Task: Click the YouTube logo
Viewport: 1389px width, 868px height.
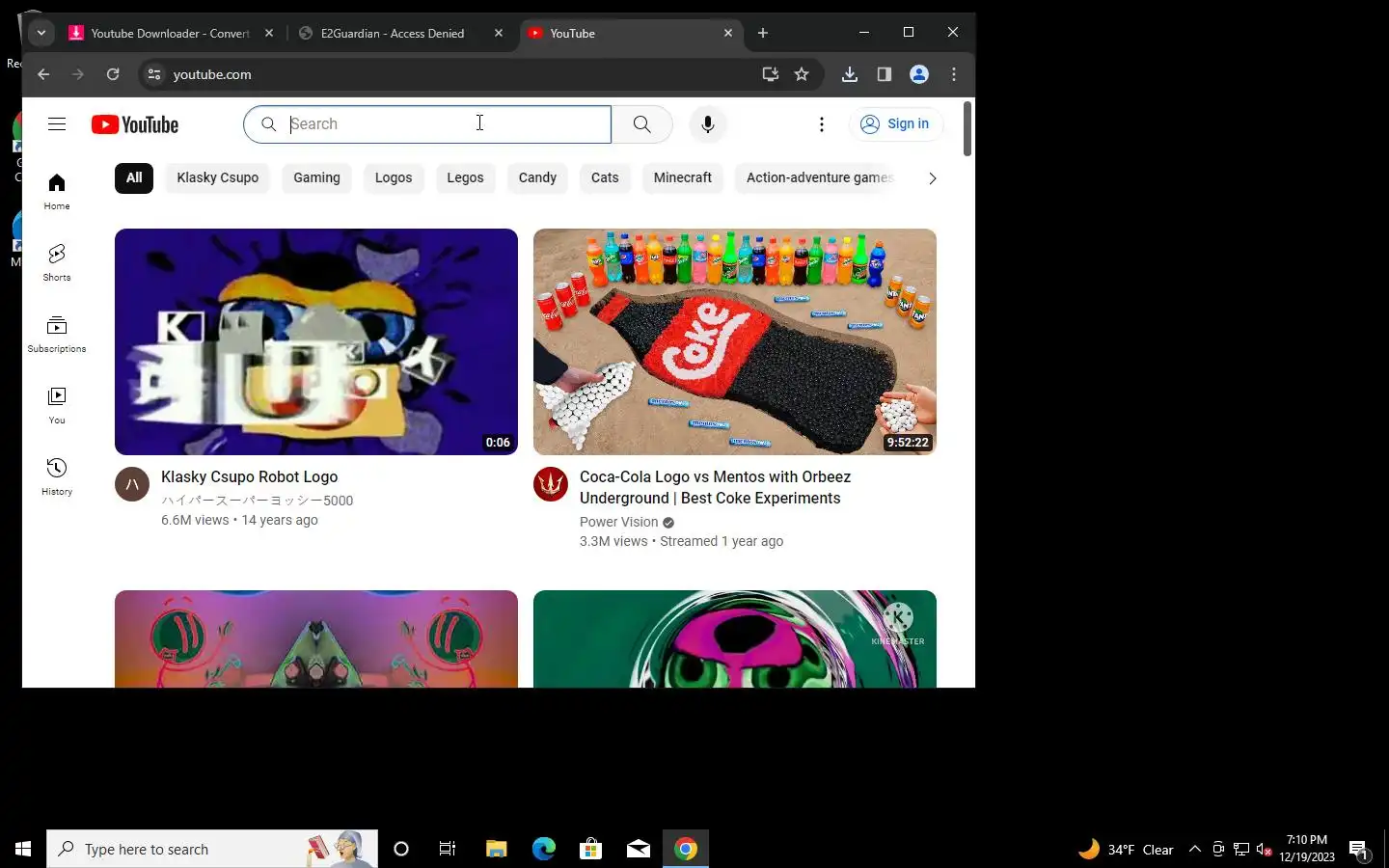Action: pyautogui.click(x=135, y=124)
